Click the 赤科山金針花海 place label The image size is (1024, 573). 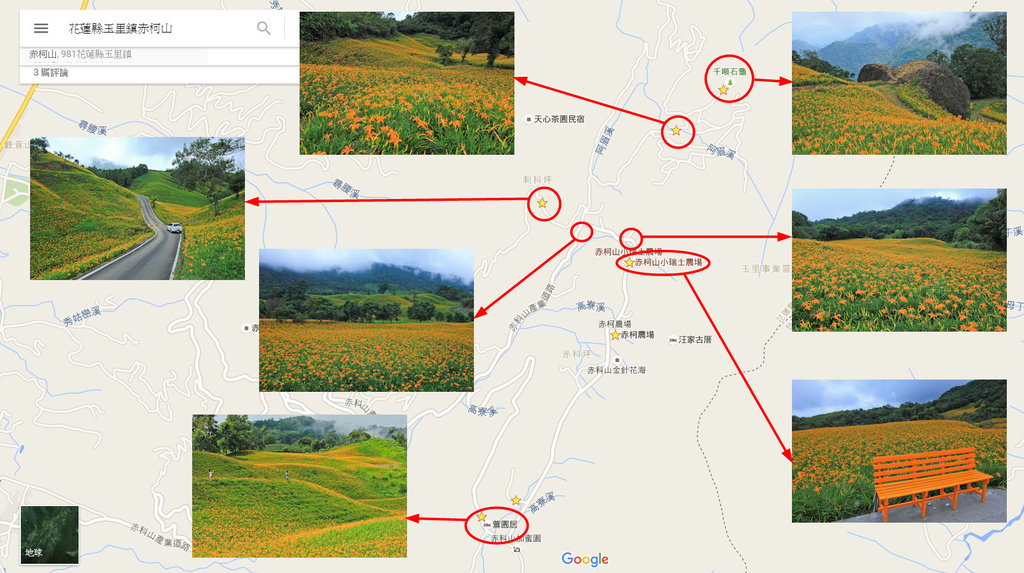point(616,370)
